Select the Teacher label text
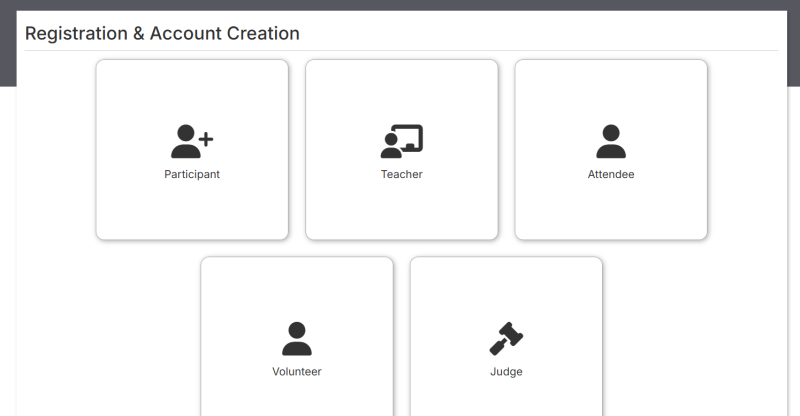800x416 pixels. 402,174
